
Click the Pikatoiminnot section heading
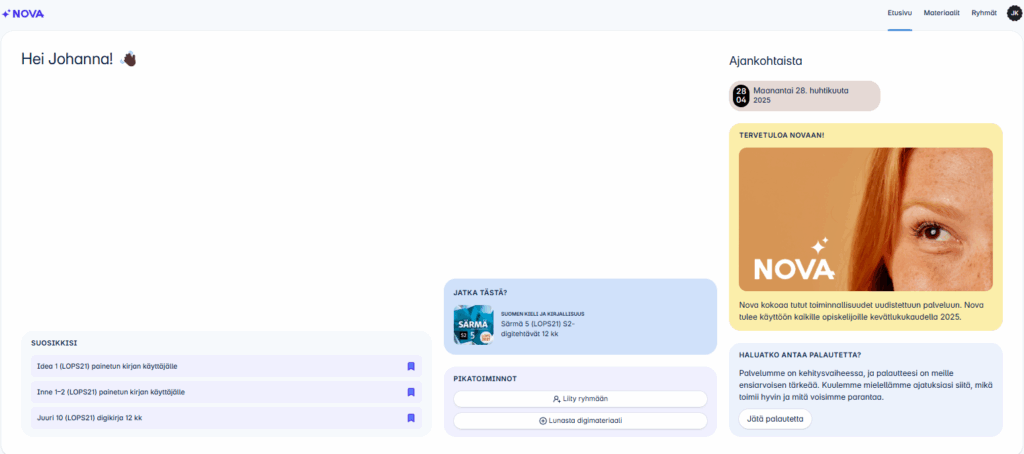485,379
